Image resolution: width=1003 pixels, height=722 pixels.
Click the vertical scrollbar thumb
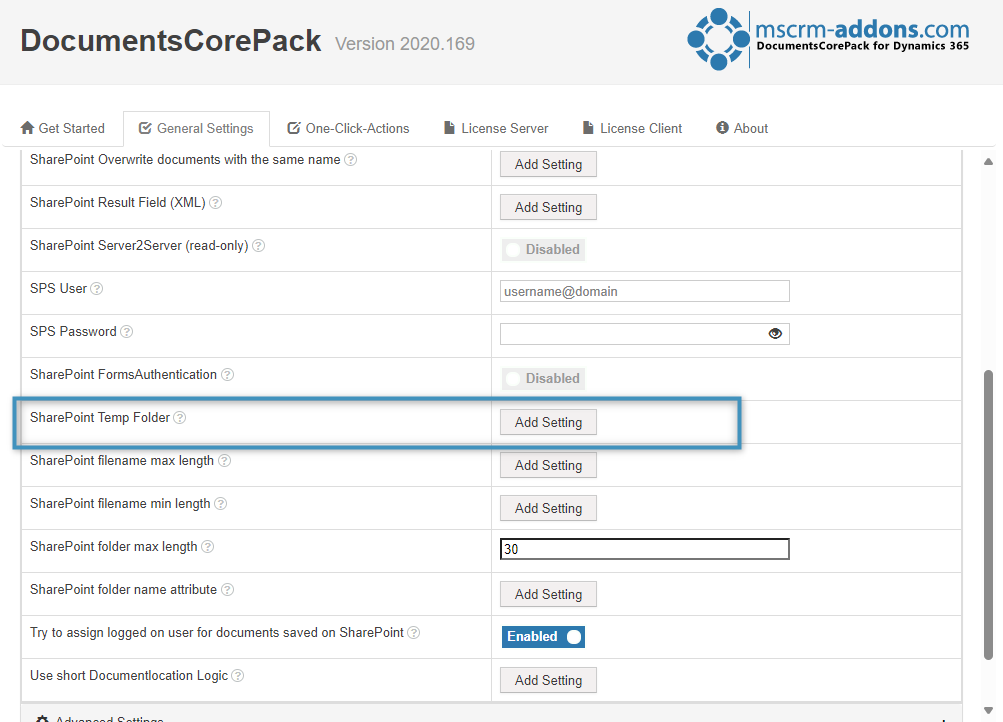click(988, 515)
